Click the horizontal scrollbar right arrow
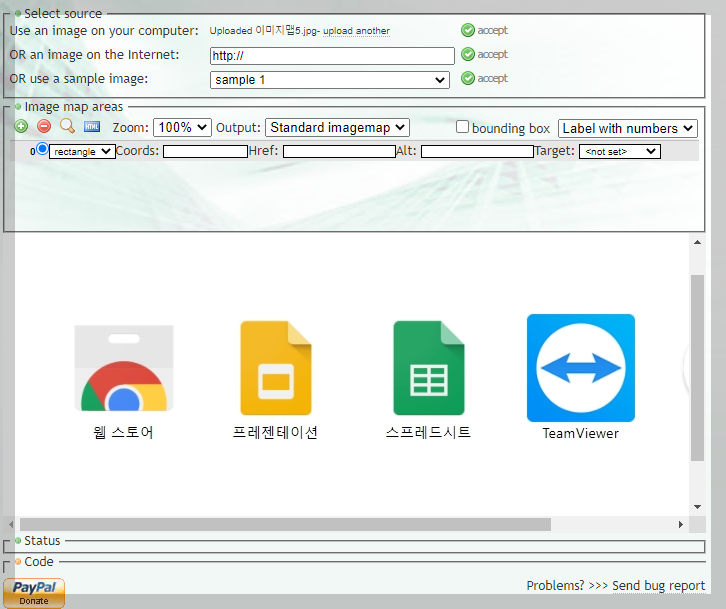The height and width of the screenshot is (609, 726). [681, 524]
